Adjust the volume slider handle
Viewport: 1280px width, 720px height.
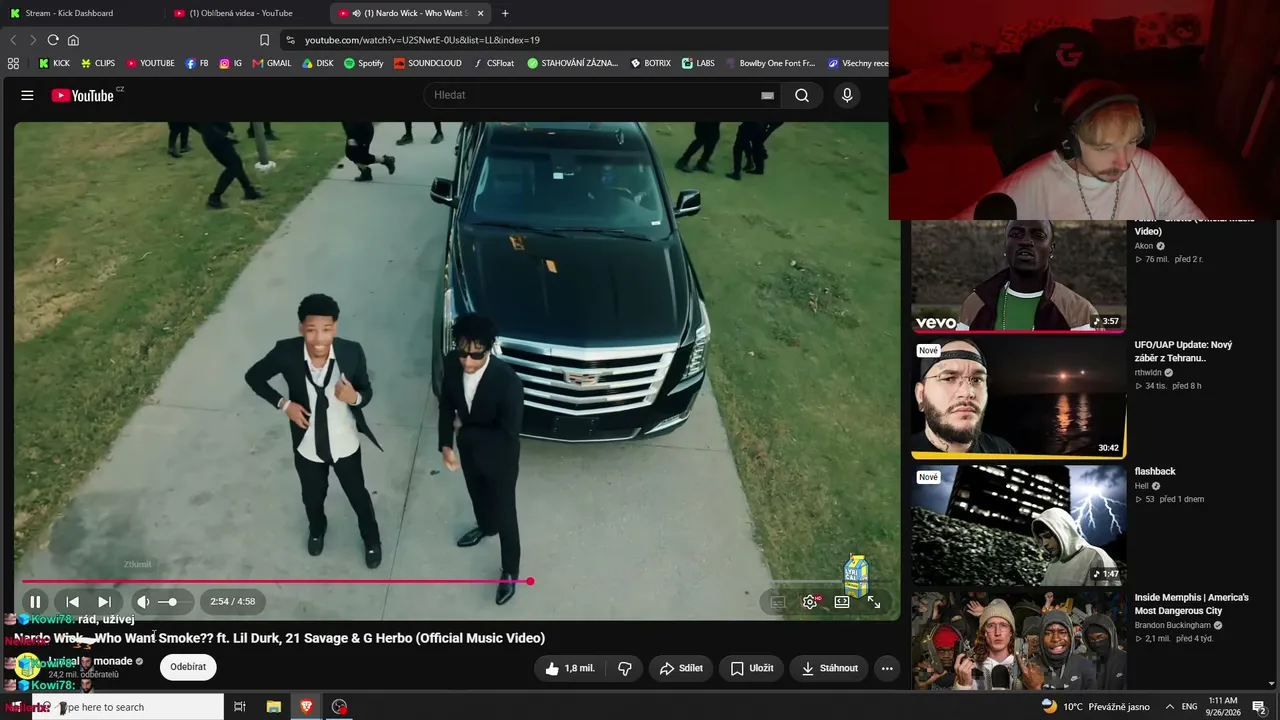point(173,602)
